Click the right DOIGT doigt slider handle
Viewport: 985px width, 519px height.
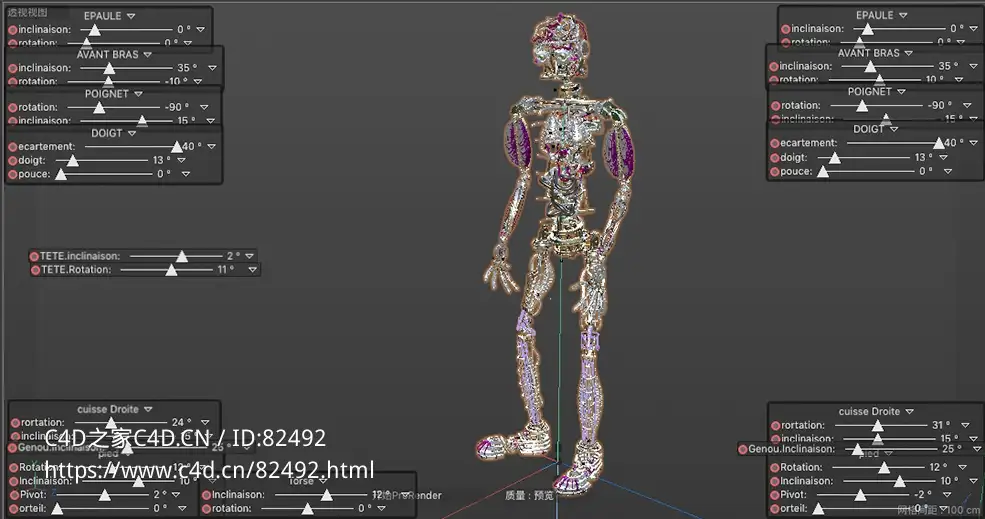(834, 157)
